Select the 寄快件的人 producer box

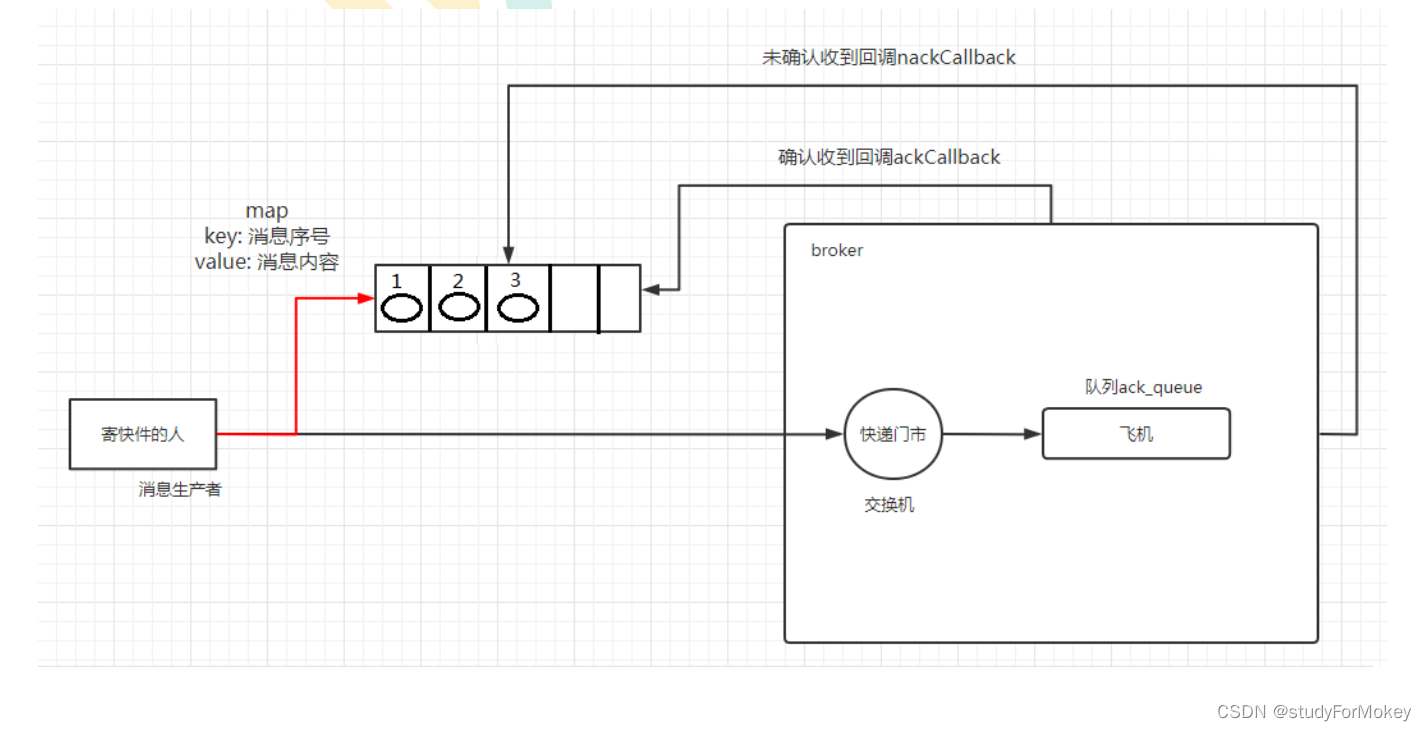143,434
